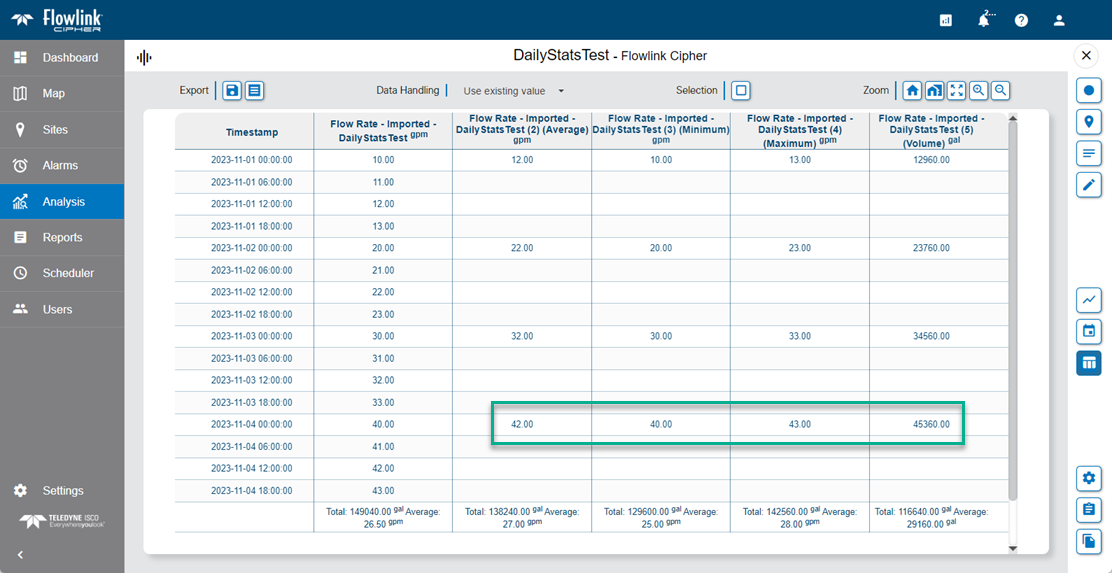Toggle the Selection checkbox
Viewport: 1112px width, 573px height.
coord(741,91)
